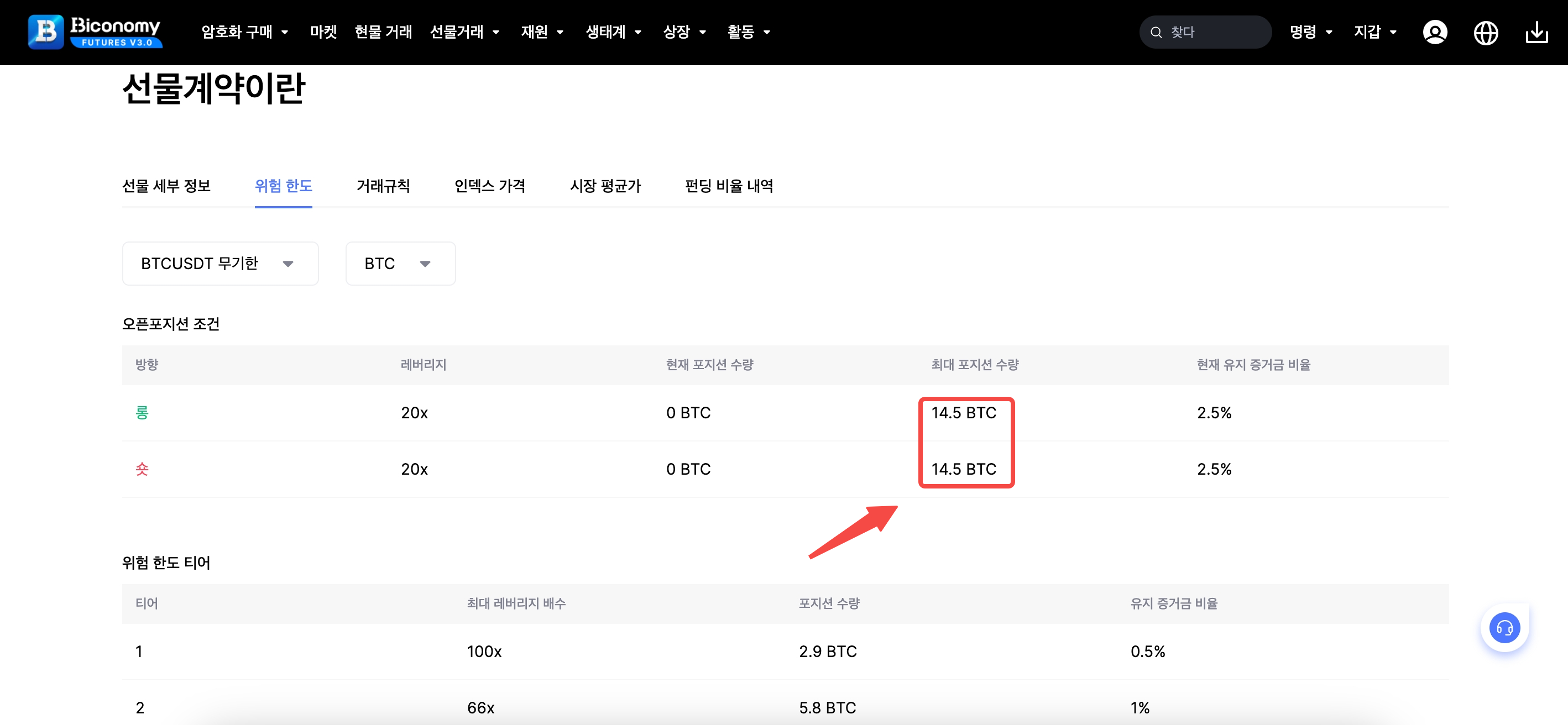This screenshot has height=725, width=1568.
Task: Click the 최대 포지션 수량 column header
Action: [x=975, y=365]
